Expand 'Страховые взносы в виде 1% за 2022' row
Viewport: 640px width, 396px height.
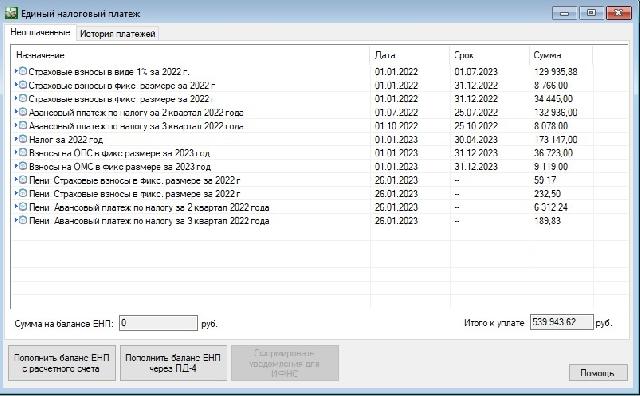coord(16,71)
